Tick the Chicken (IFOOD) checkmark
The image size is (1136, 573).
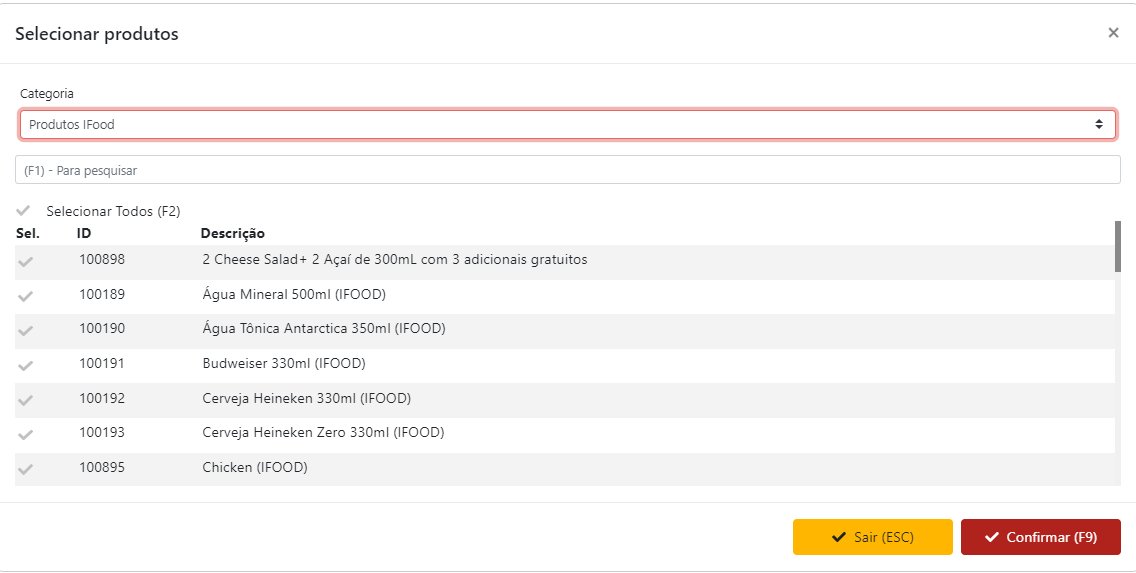point(26,469)
